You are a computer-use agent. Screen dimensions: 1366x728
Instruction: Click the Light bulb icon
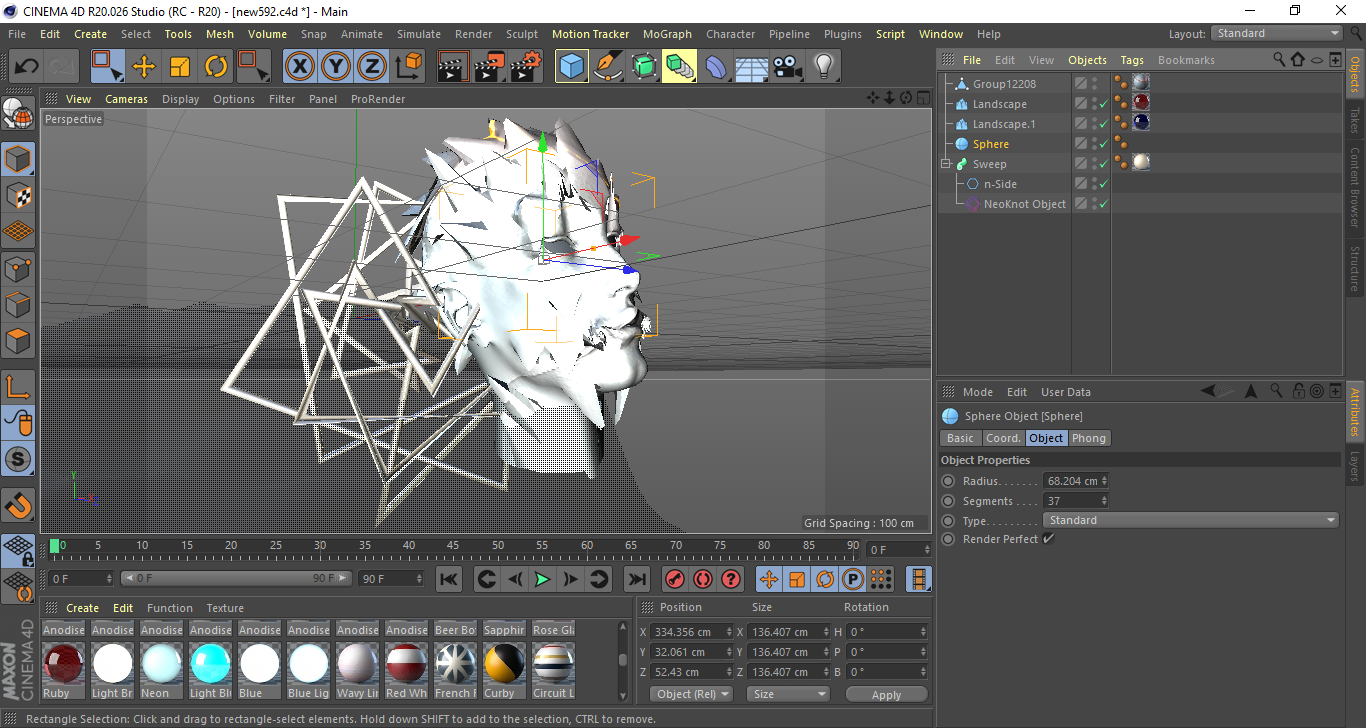(823, 67)
